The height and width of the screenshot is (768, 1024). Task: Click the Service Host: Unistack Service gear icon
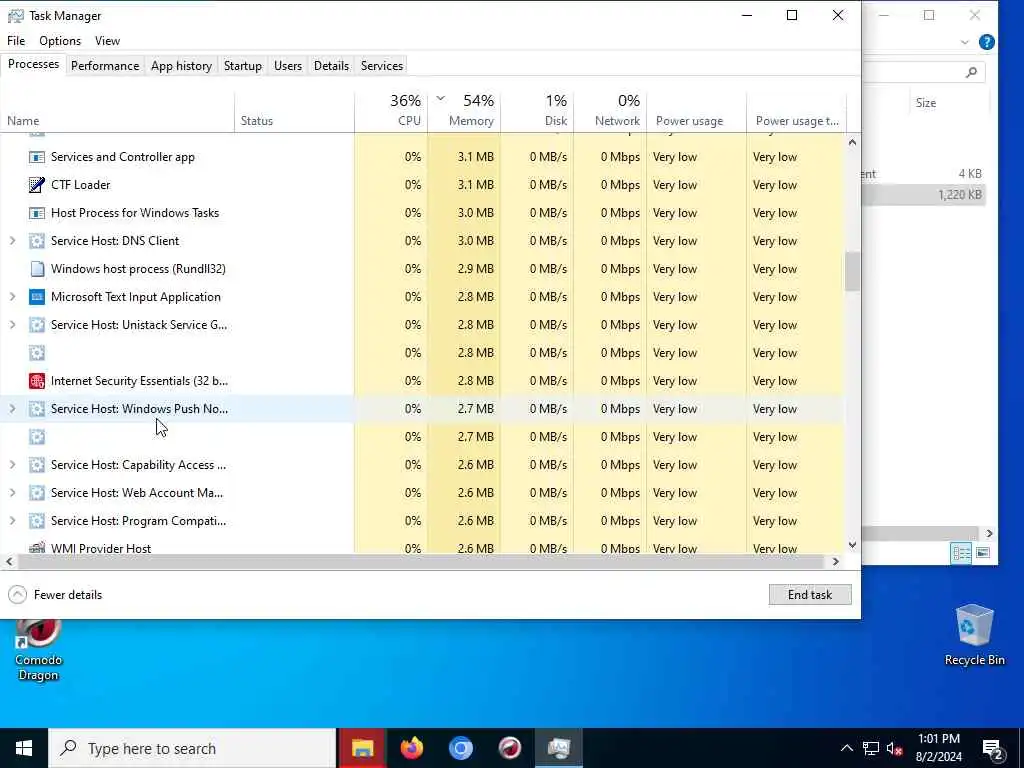(37, 325)
